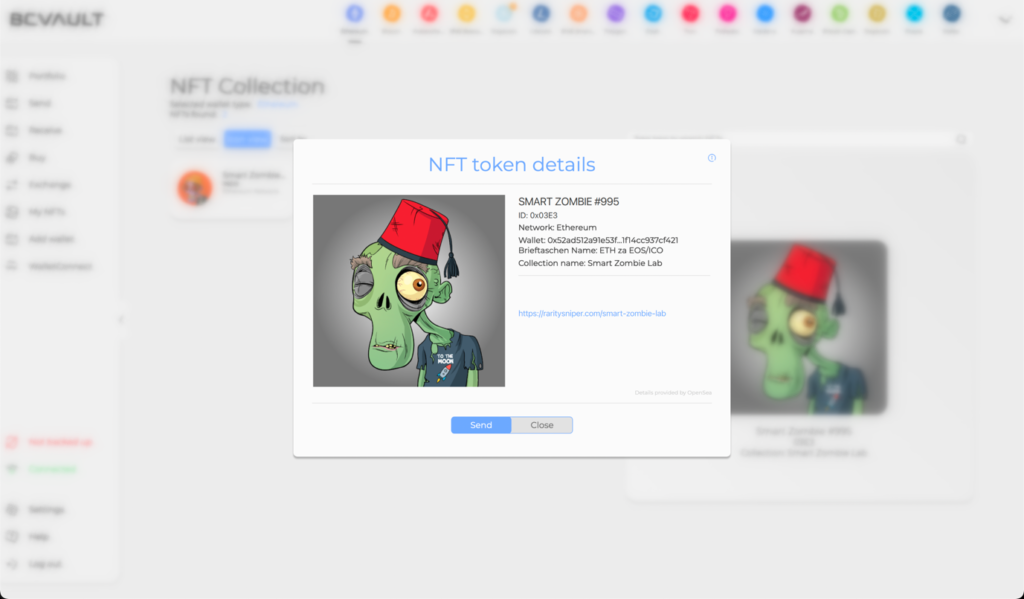Select the Ethereum coin icon in top bar
Screen dimensions: 1024x599
[354, 13]
